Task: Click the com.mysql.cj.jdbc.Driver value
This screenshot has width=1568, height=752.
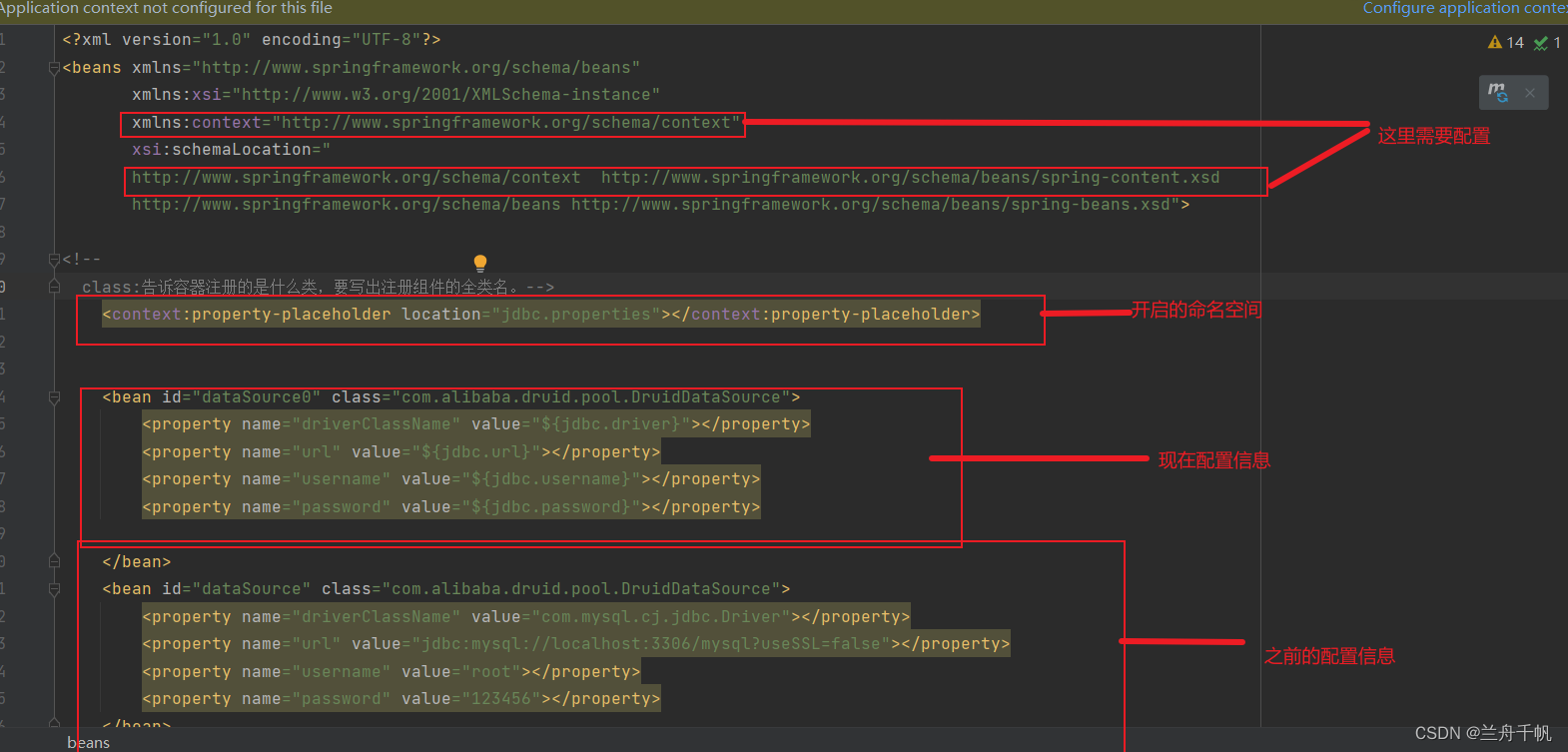Action: pyautogui.click(x=660, y=617)
